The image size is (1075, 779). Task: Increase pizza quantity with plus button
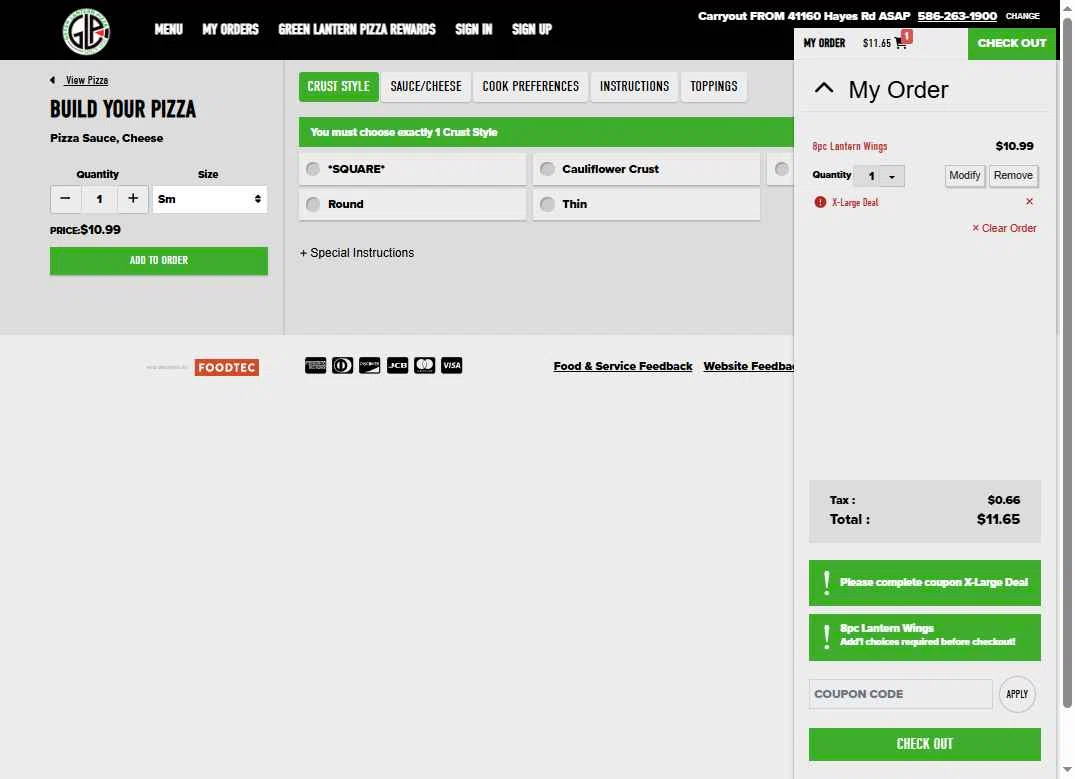[x=133, y=199]
